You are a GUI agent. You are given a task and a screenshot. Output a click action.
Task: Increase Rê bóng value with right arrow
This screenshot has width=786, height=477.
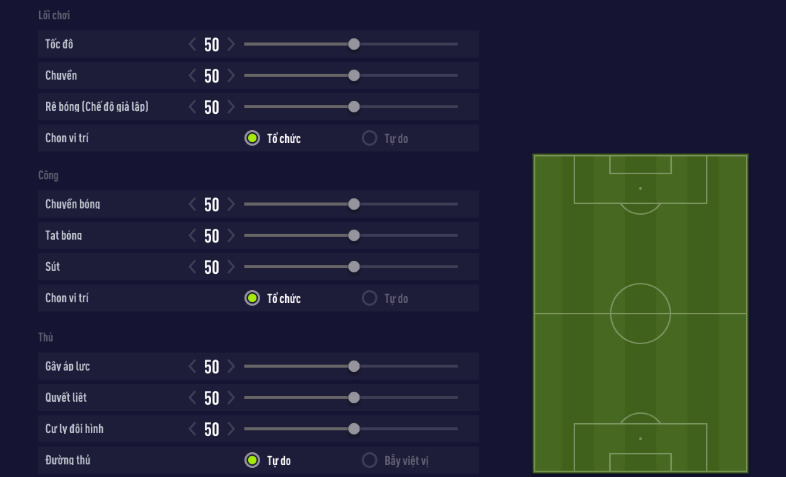tap(231, 107)
